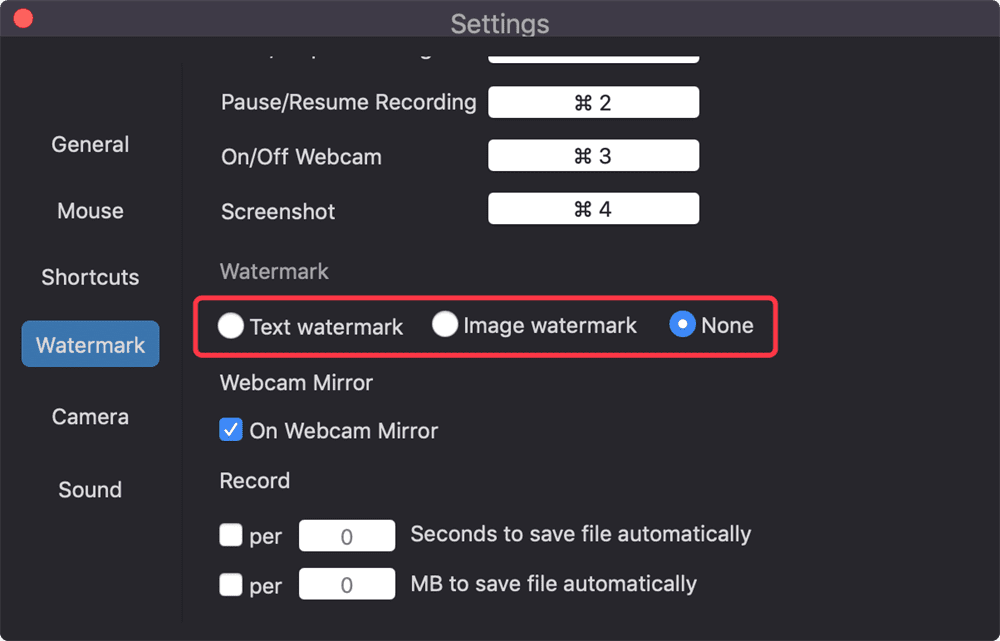Screen dimensions: 1000x641
Task: Click the MB auto-save value field
Action: pos(346,584)
